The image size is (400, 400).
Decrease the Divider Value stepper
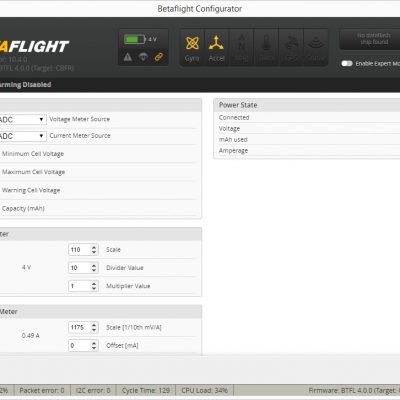94,270
